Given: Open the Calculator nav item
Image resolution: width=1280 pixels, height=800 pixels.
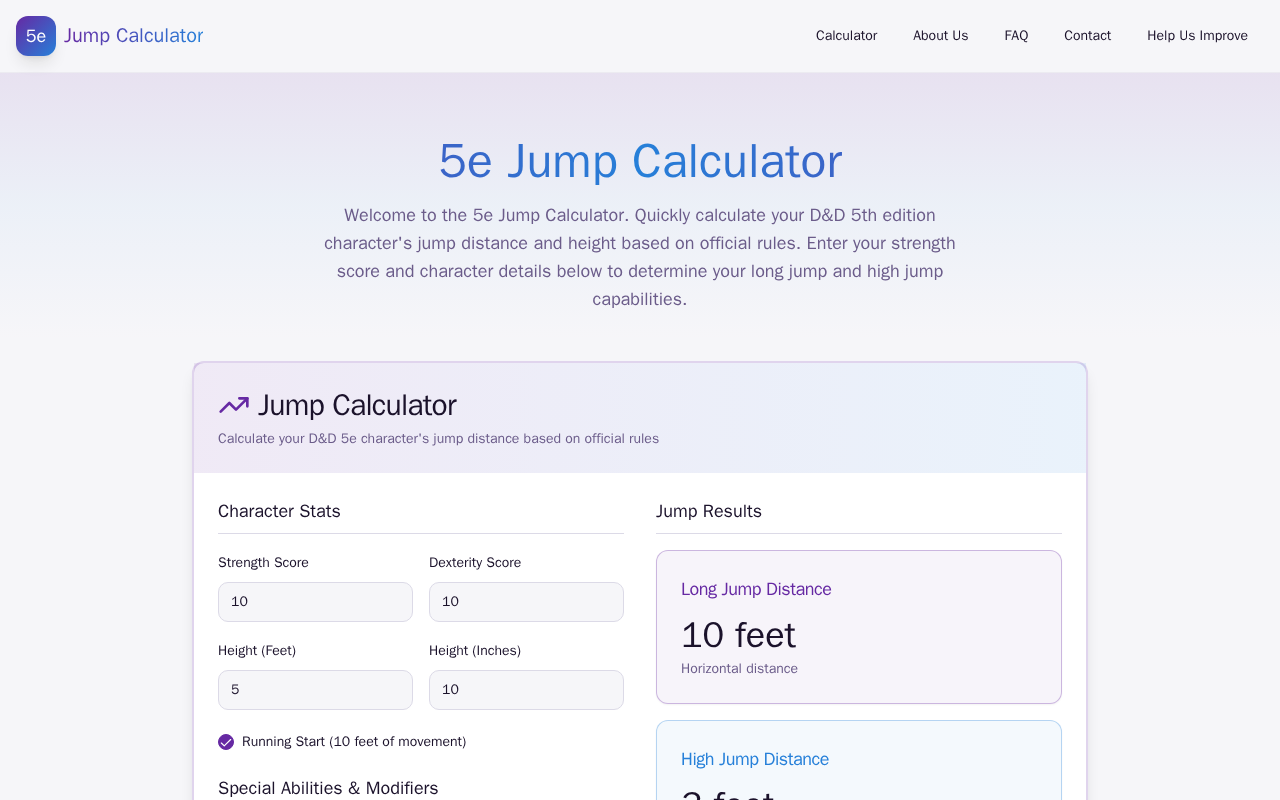Looking at the screenshot, I should (x=846, y=36).
